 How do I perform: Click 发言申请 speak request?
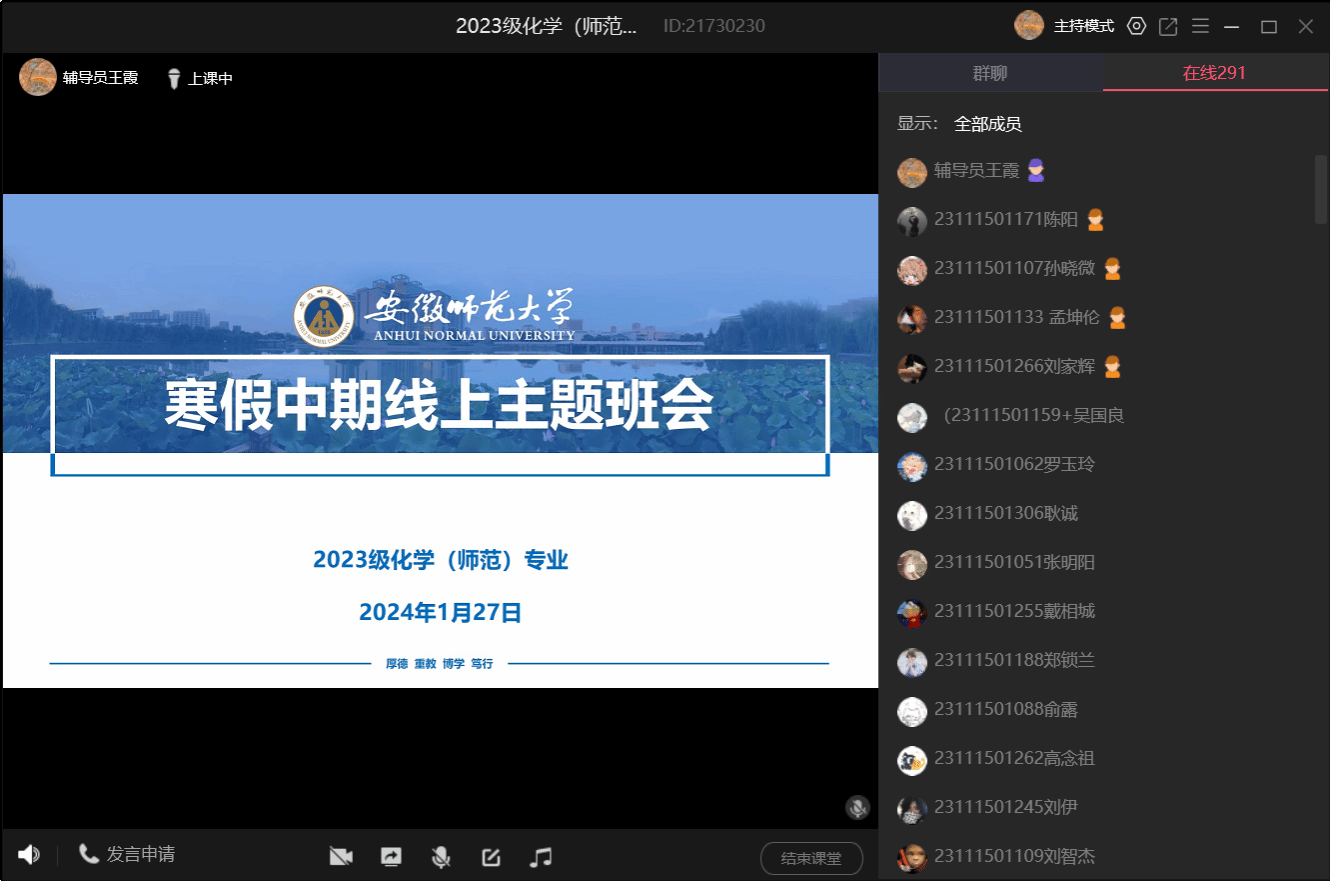[x=127, y=855]
